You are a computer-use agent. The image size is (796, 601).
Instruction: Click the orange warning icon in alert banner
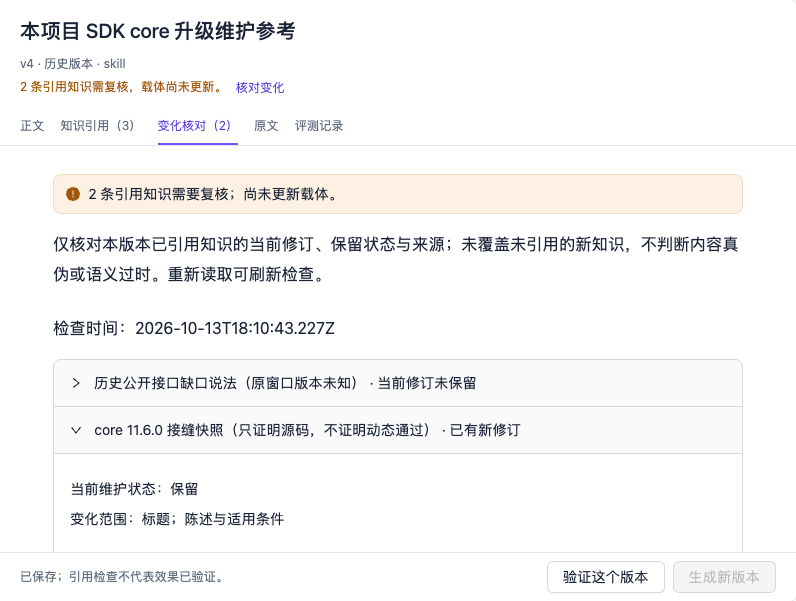tap(73, 194)
